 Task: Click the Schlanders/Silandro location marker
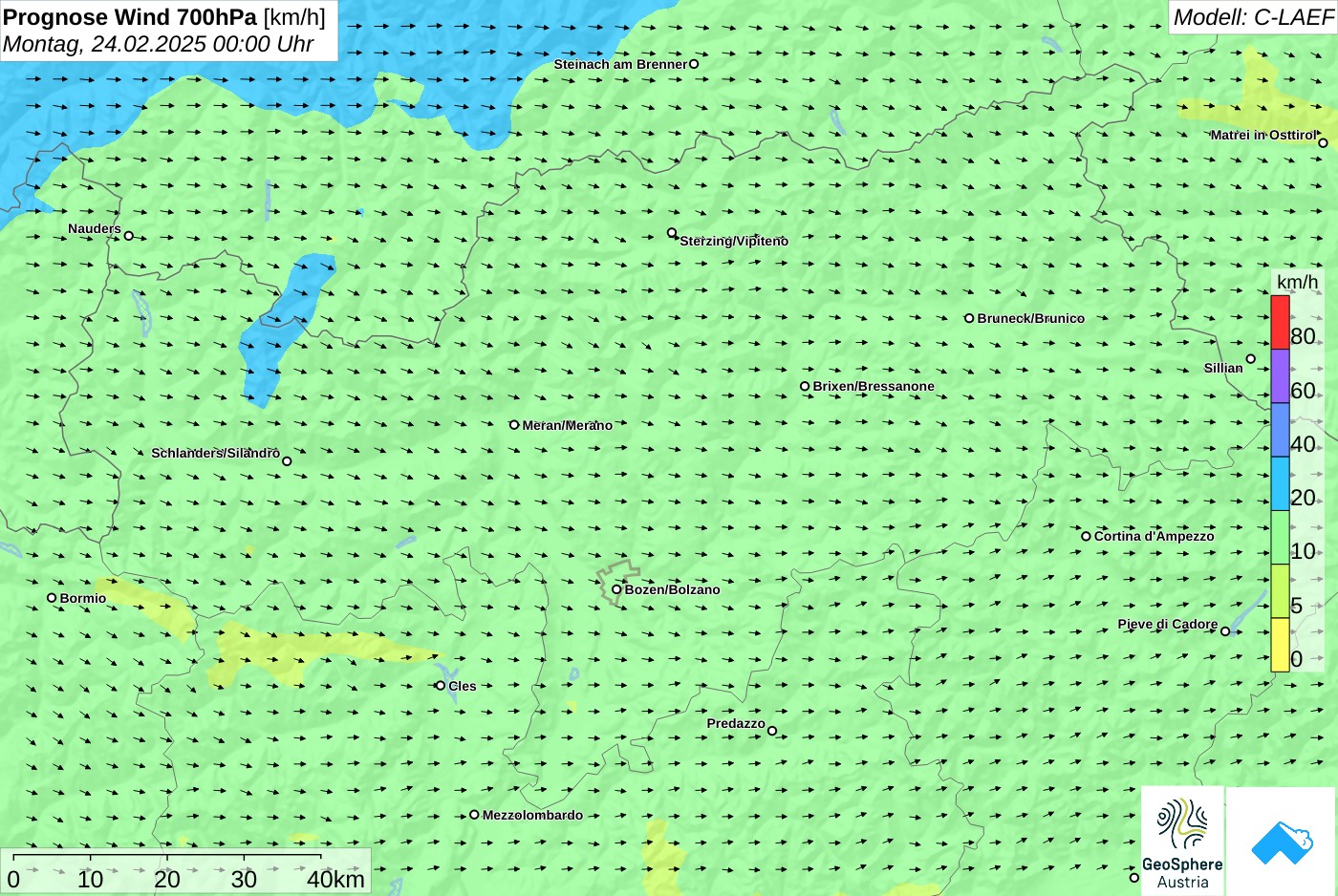(x=287, y=461)
